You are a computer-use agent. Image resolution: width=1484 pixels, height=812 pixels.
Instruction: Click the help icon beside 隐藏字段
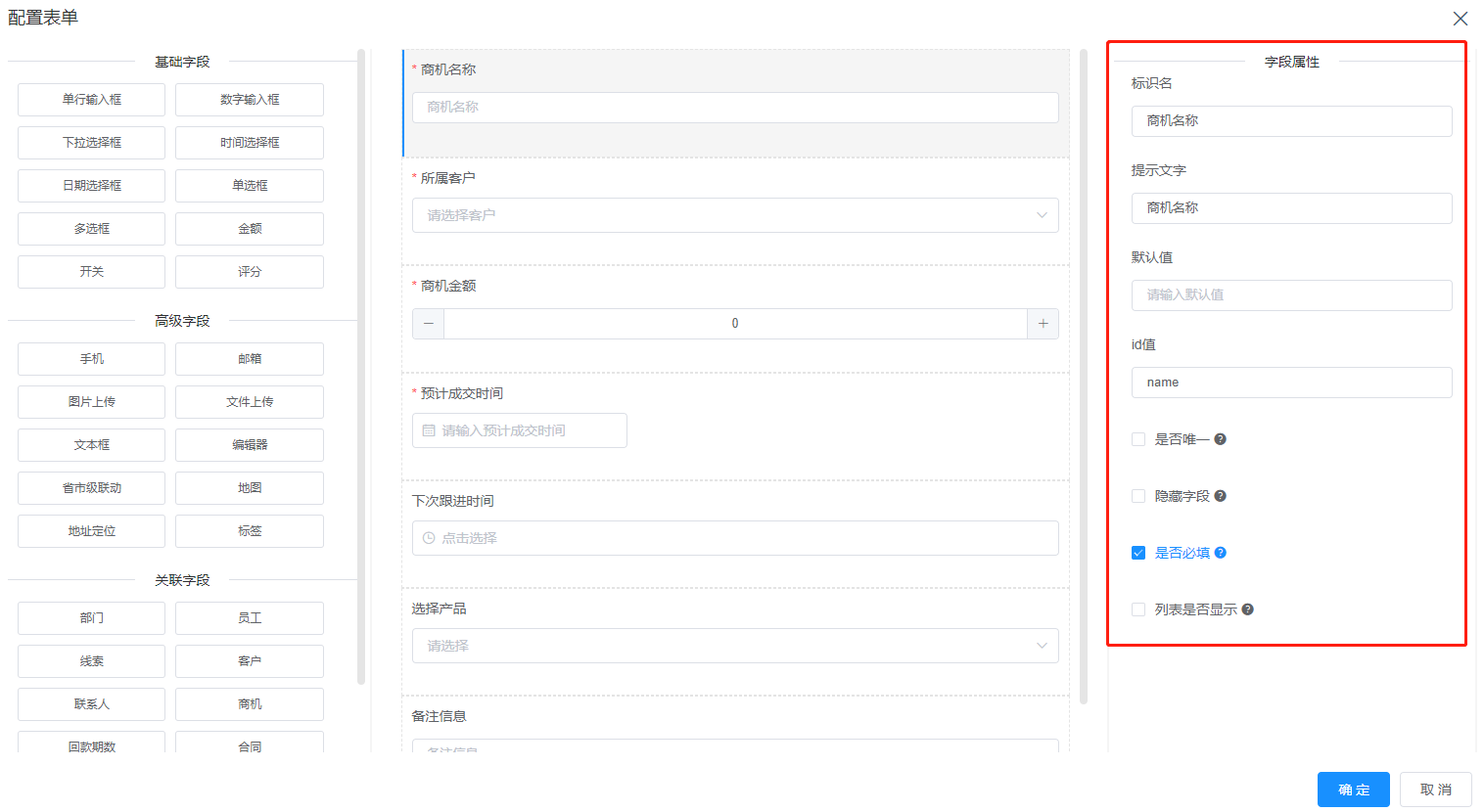pos(1220,496)
